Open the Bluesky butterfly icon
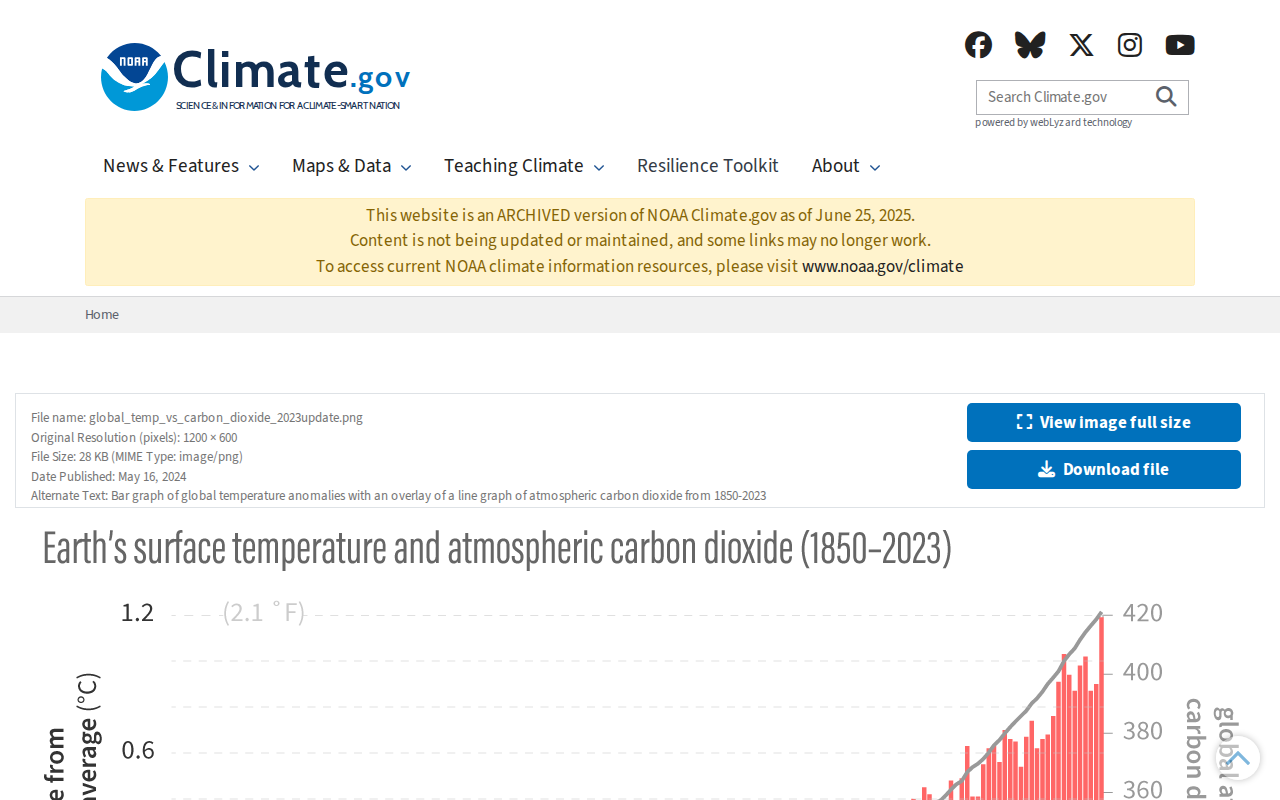1280x800 pixels. click(x=1030, y=45)
